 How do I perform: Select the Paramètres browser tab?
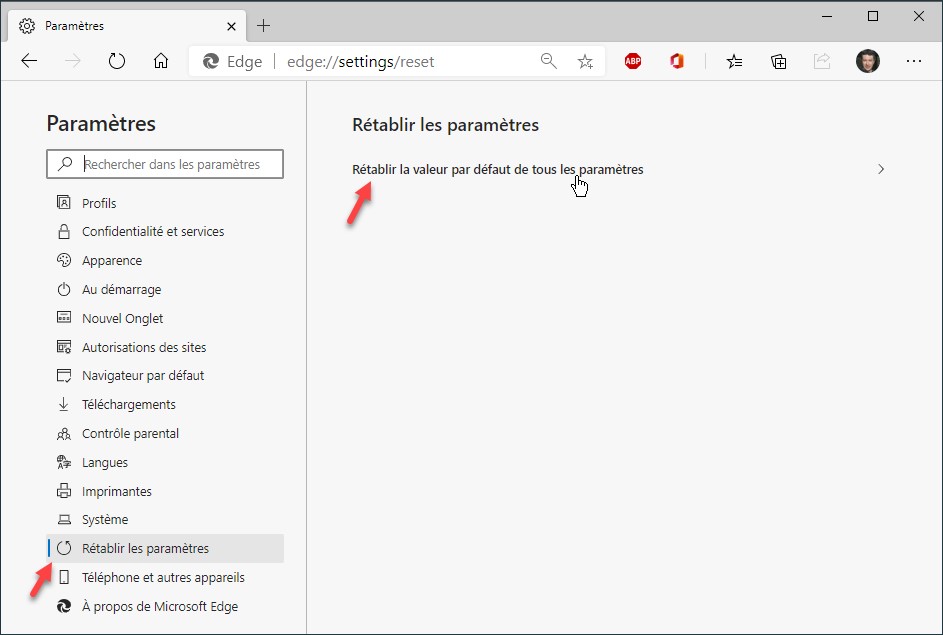pyautogui.click(x=127, y=26)
